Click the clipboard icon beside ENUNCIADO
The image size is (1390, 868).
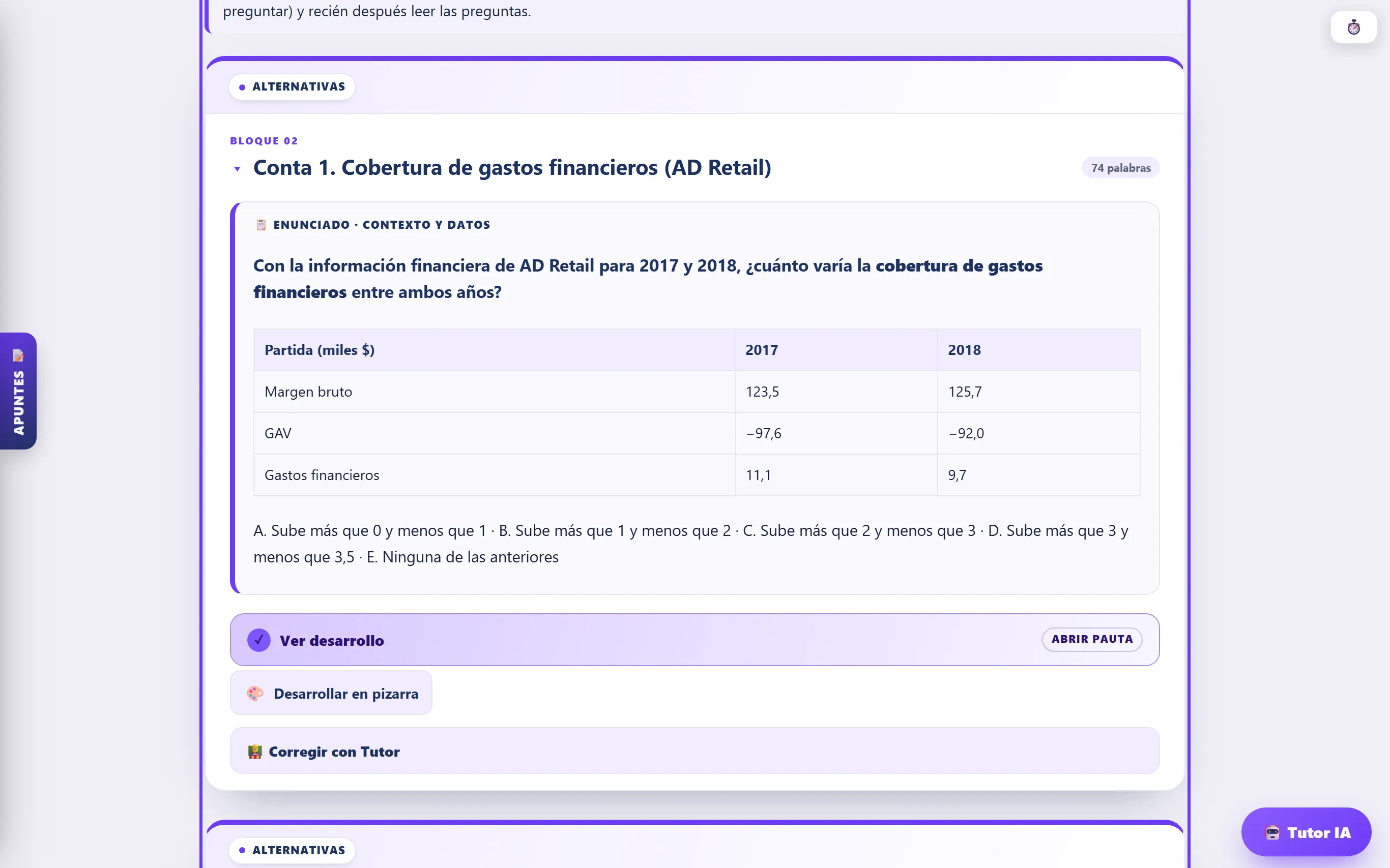261,224
